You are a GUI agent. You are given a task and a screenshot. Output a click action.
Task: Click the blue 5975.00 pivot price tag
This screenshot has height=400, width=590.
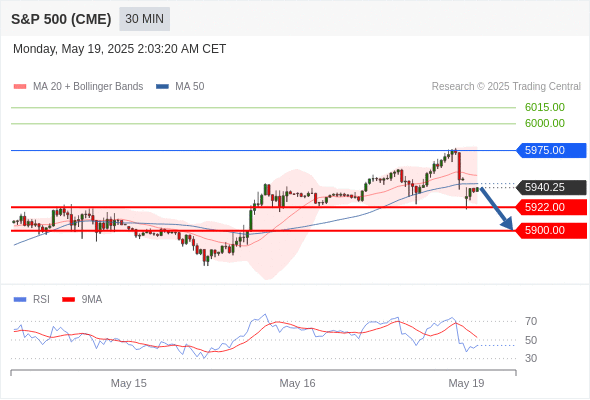(x=551, y=151)
